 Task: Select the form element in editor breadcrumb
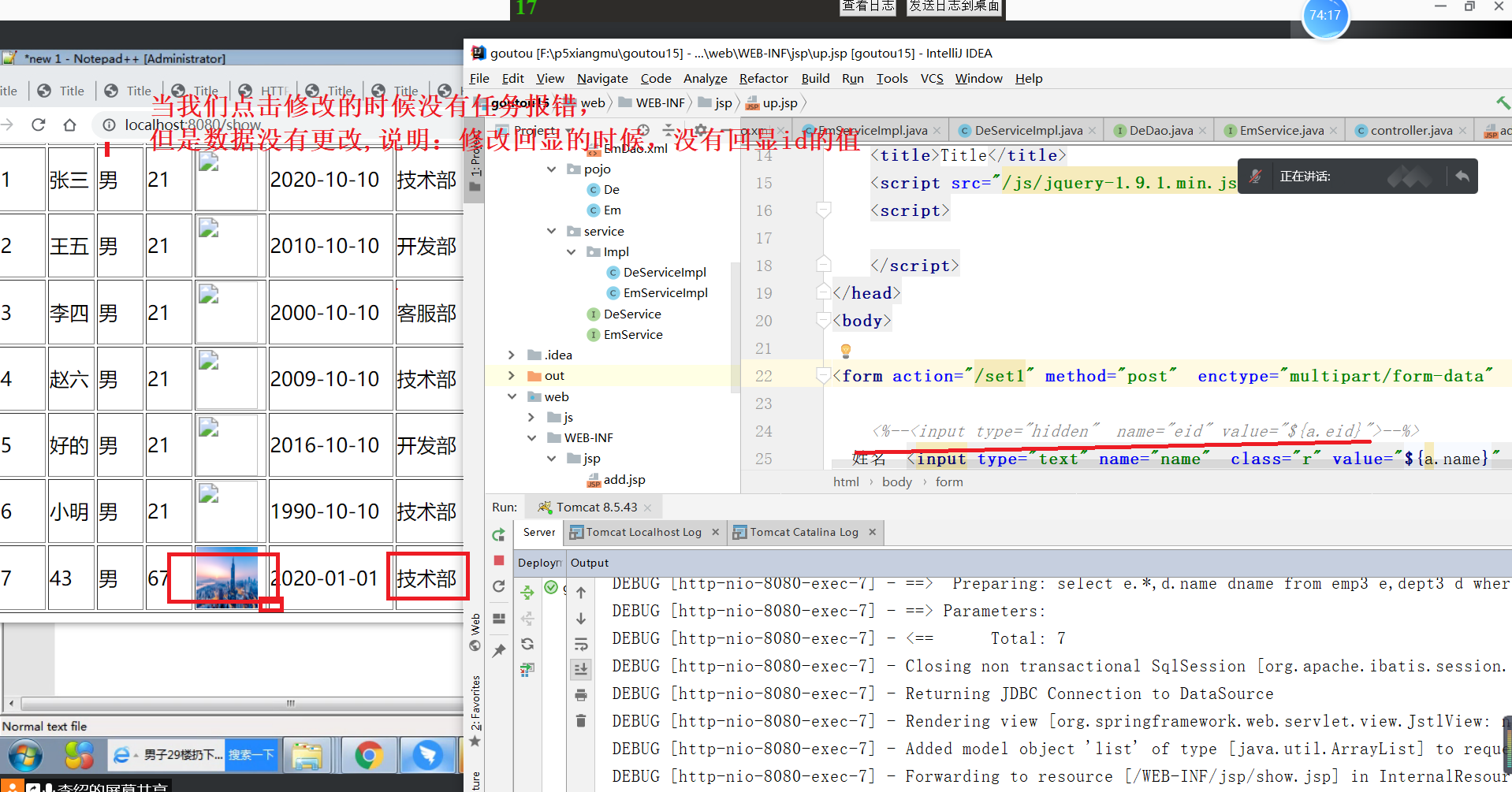(x=949, y=482)
